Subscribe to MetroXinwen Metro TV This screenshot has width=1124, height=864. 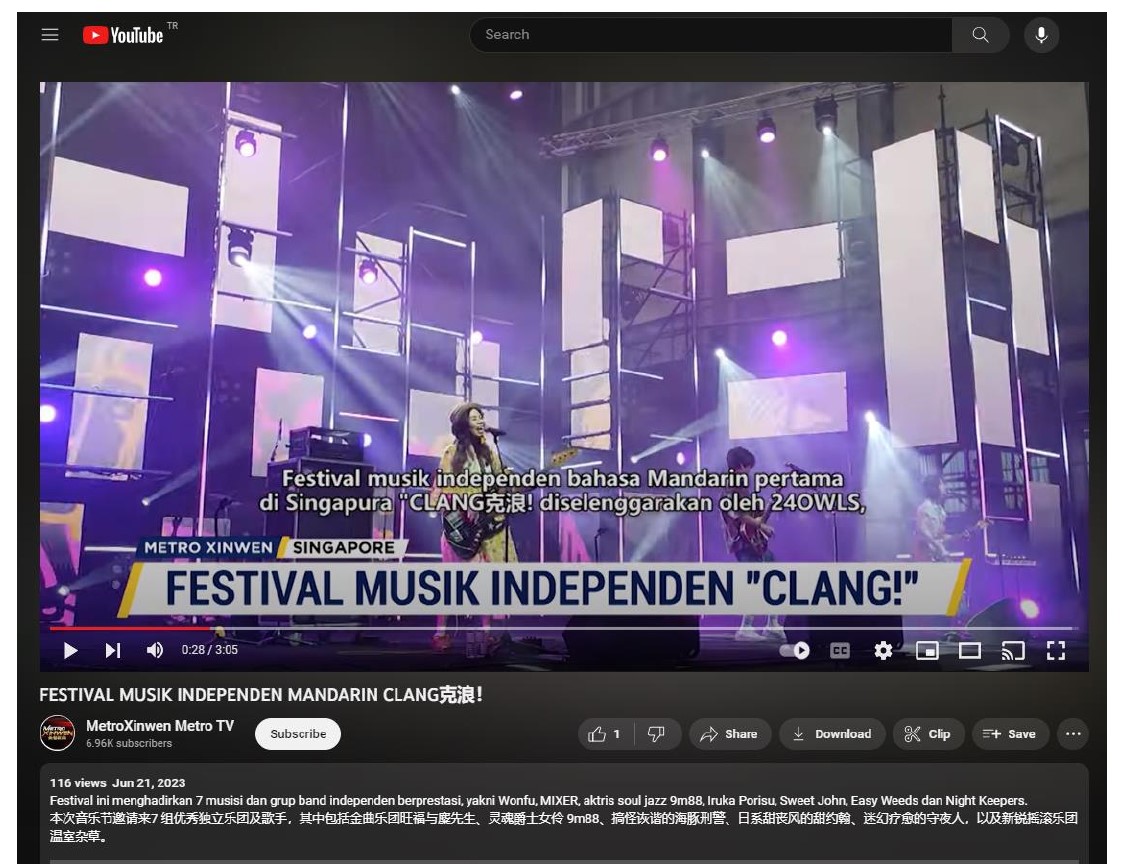pyautogui.click(x=297, y=734)
